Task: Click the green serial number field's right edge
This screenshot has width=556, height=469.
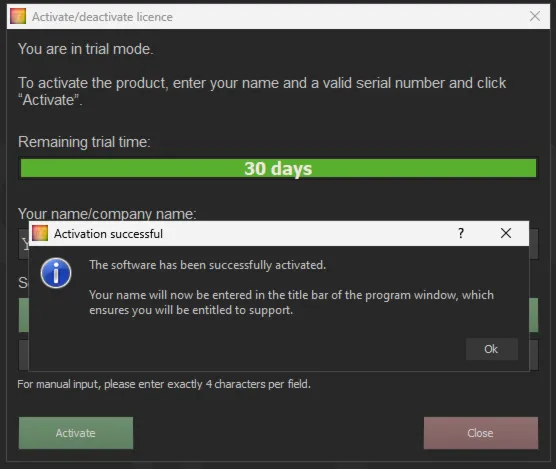Action: [534, 315]
